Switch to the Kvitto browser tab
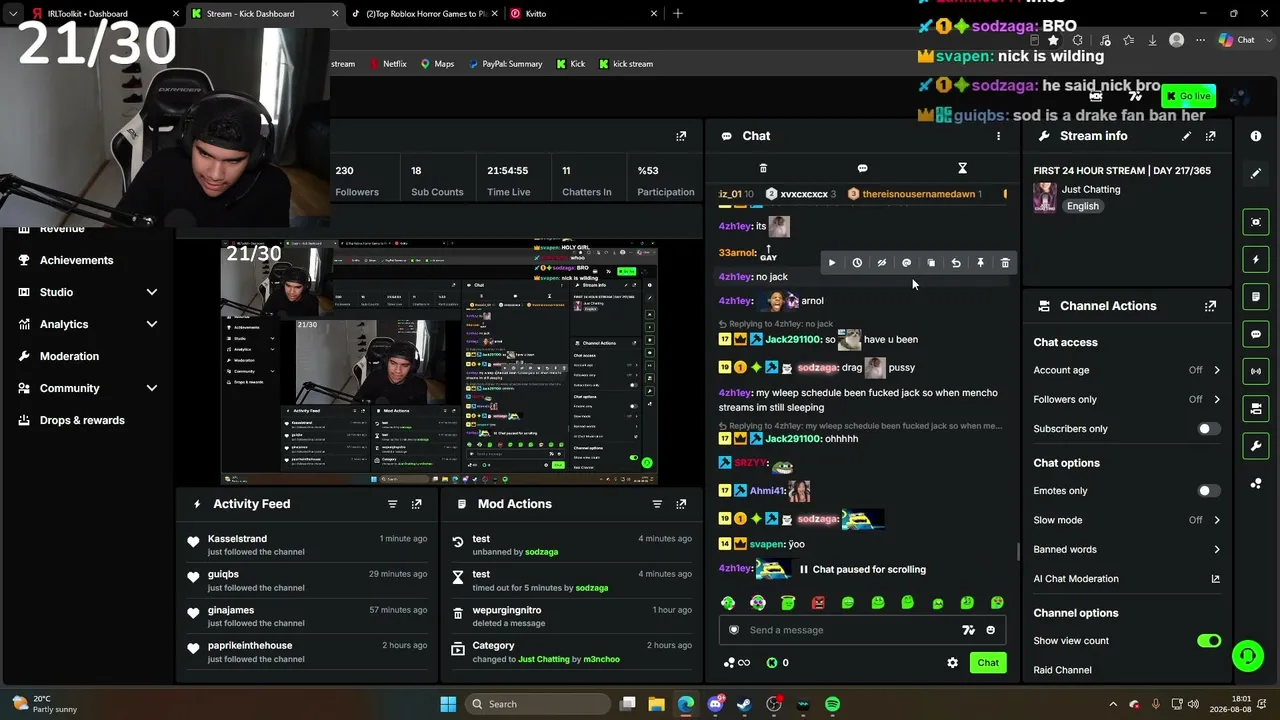1280x720 pixels. 584,14
